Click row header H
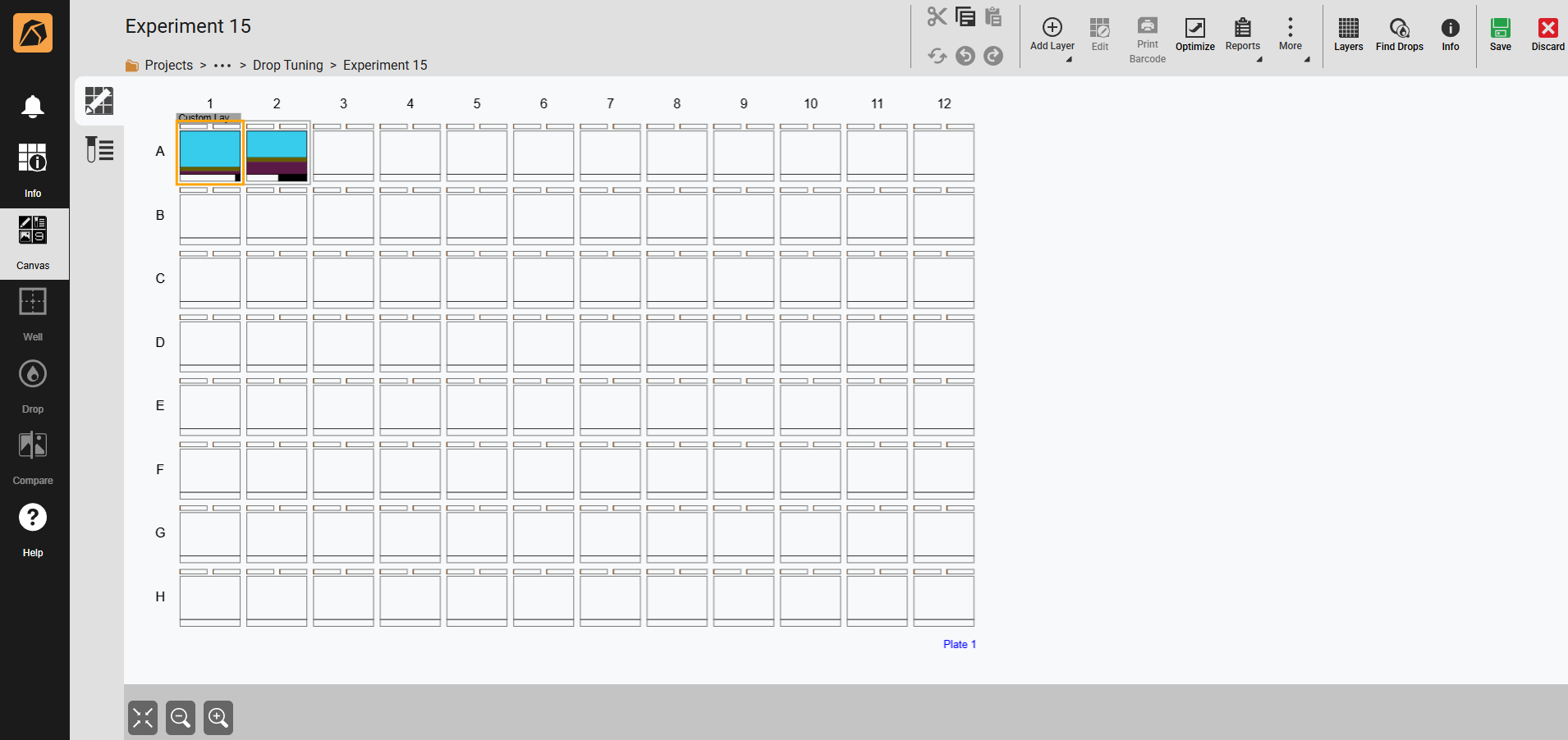The height and width of the screenshot is (740, 1568). pos(160,596)
